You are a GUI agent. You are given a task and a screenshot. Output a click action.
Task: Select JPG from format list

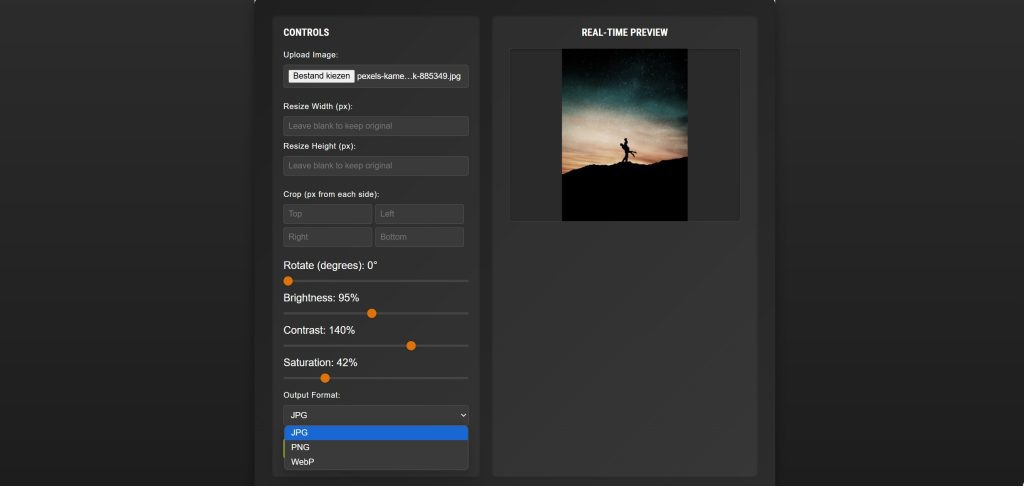point(376,432)
